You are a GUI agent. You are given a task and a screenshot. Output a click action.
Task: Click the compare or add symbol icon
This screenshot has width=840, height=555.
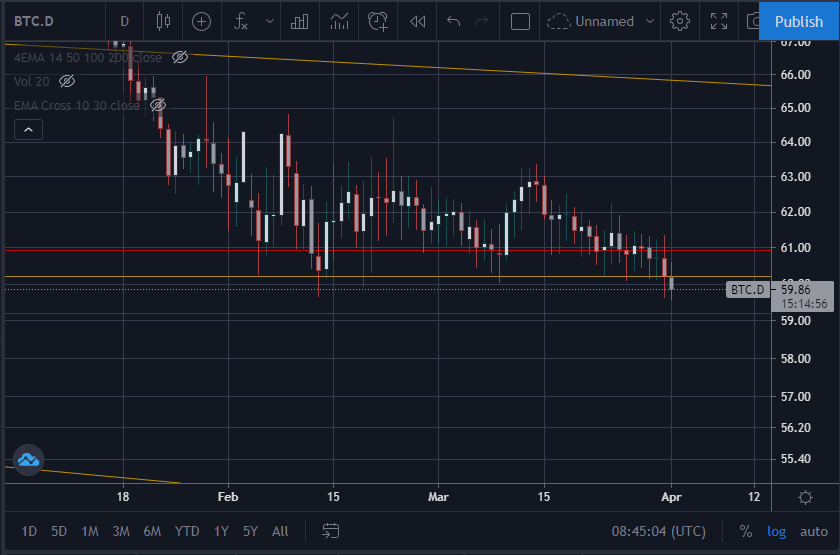[201, 21]
